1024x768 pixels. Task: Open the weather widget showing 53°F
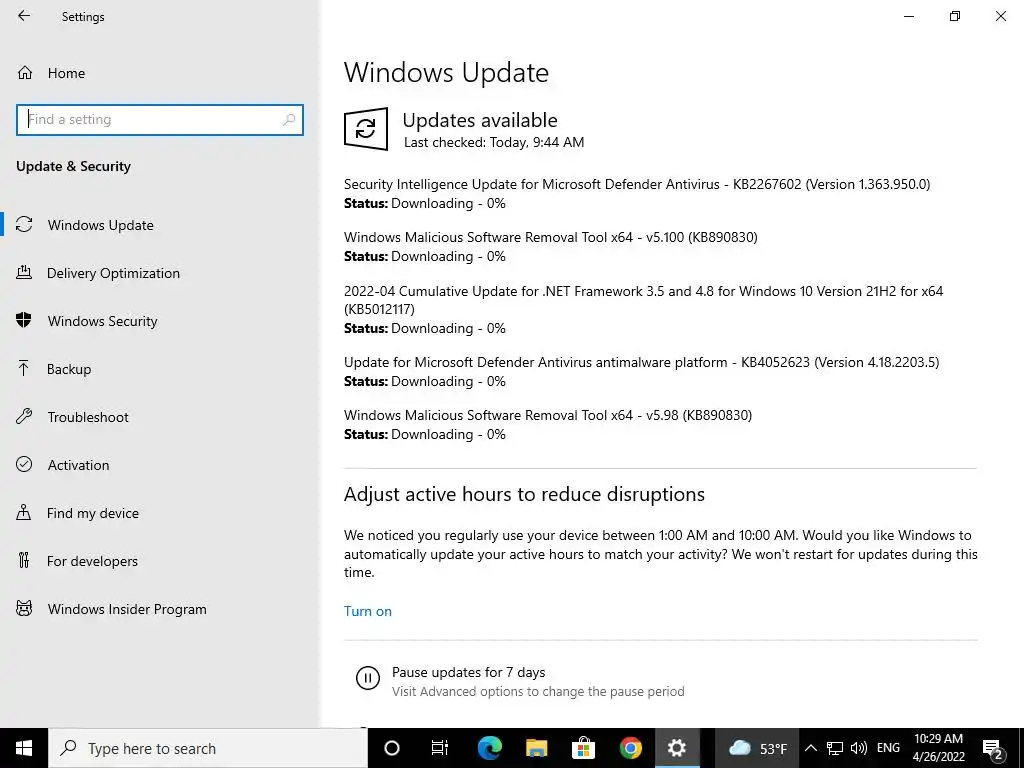(757, 748)
